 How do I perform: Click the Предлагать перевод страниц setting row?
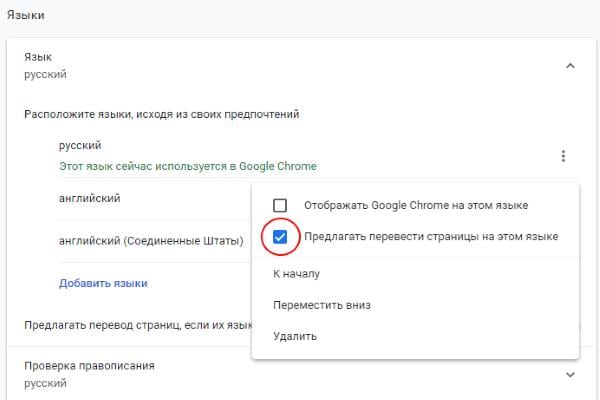(135, 325)
